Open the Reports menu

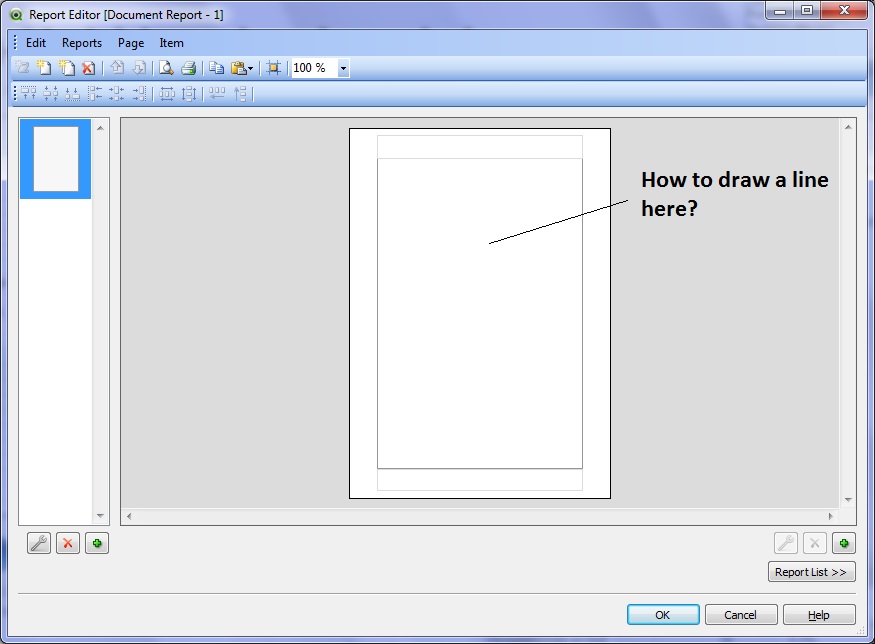82,43
